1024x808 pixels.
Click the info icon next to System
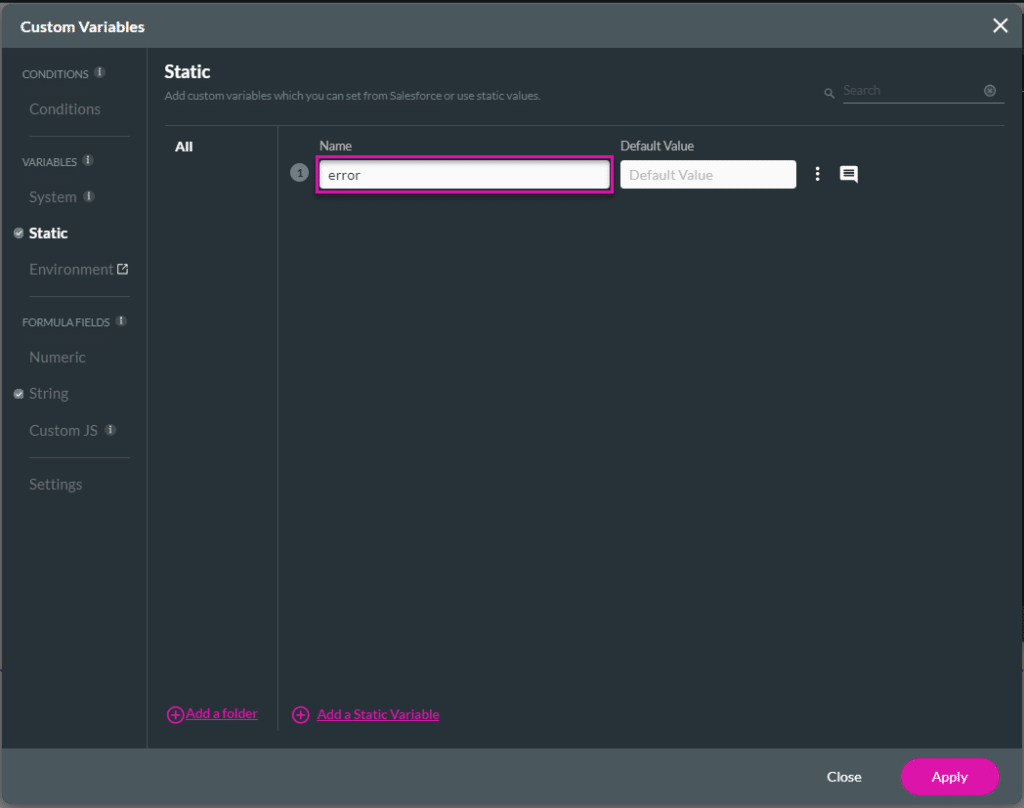[x=89, y=197]
